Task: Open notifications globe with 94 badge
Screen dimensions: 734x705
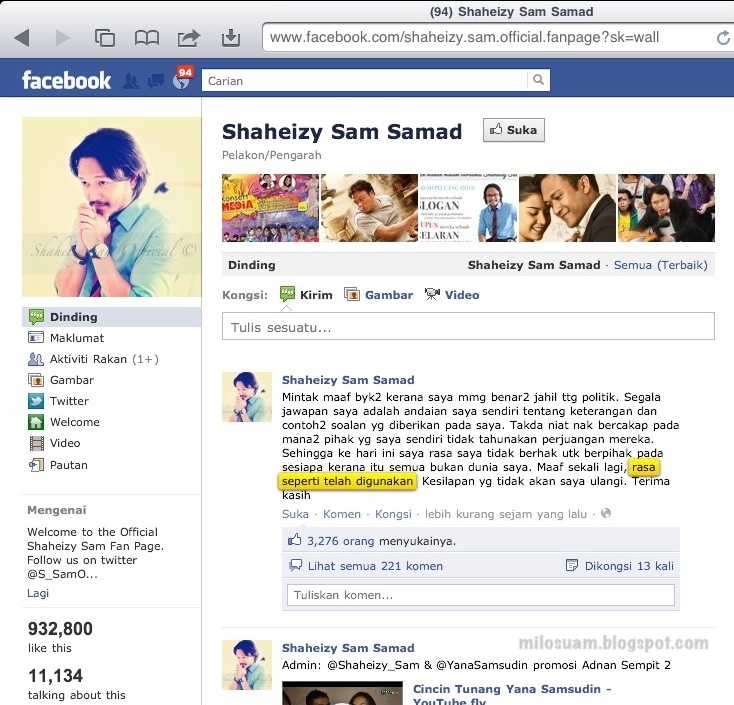Action: [182, 79]
